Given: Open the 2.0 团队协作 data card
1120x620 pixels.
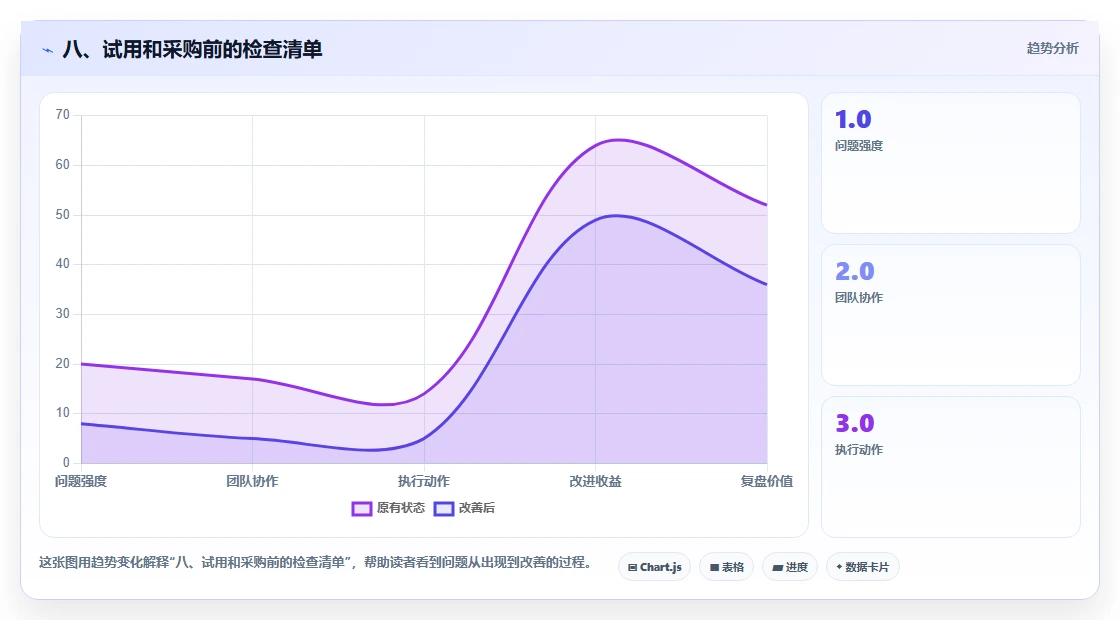Looking at the screenshot, I should tap(951, 315).
